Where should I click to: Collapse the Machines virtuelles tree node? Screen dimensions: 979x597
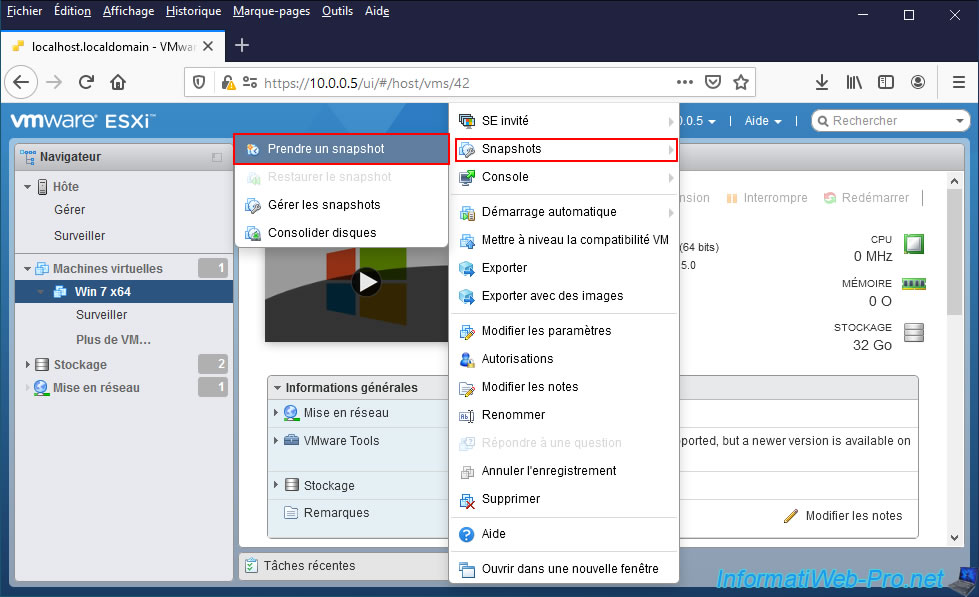coord(28,269)
